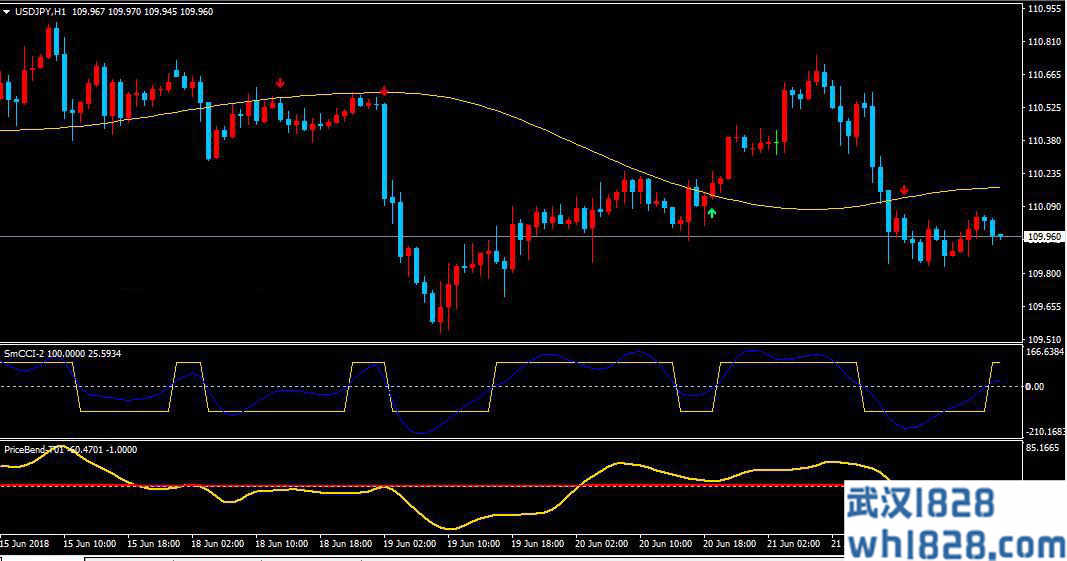Click the 110.955 price scale label
The image size is (1067, 561).
point(1044,9)
